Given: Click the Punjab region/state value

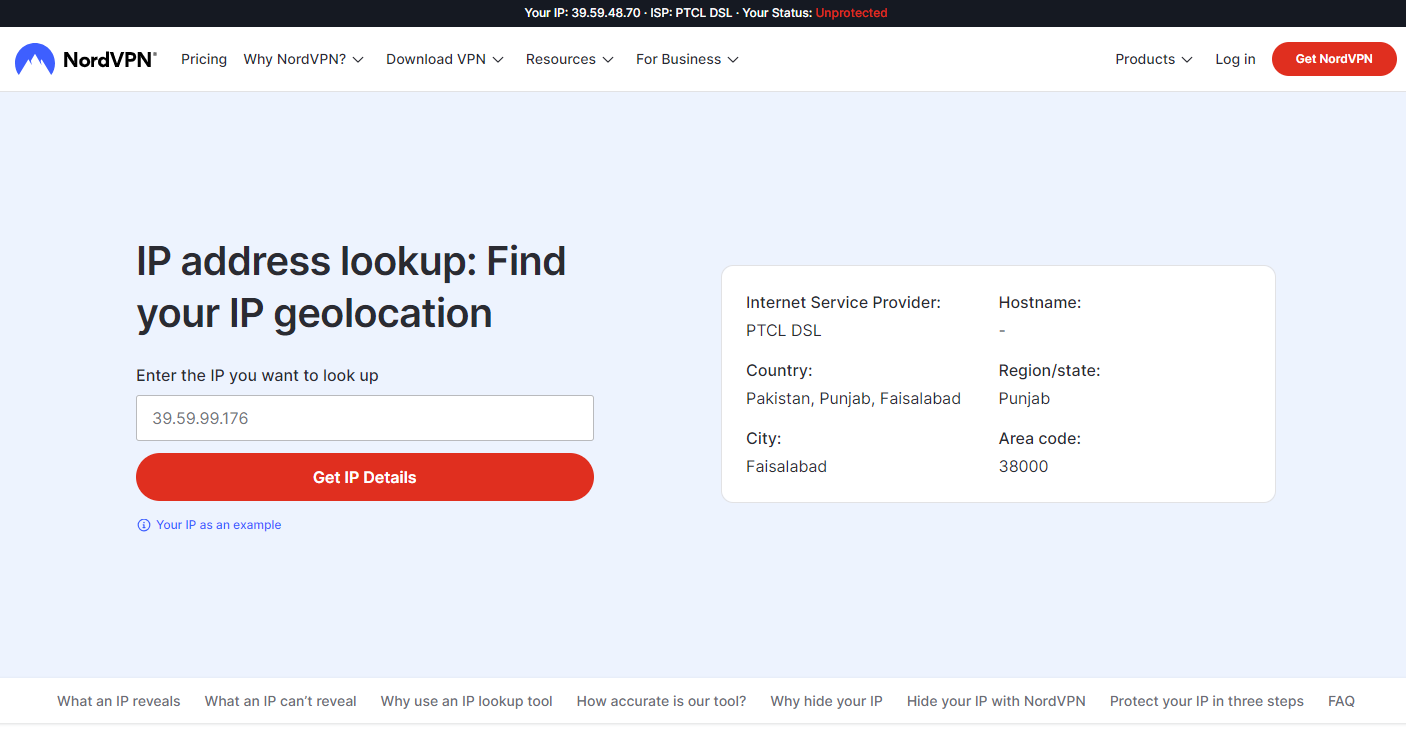Looking at the screenshot, I should [1024, 398].
